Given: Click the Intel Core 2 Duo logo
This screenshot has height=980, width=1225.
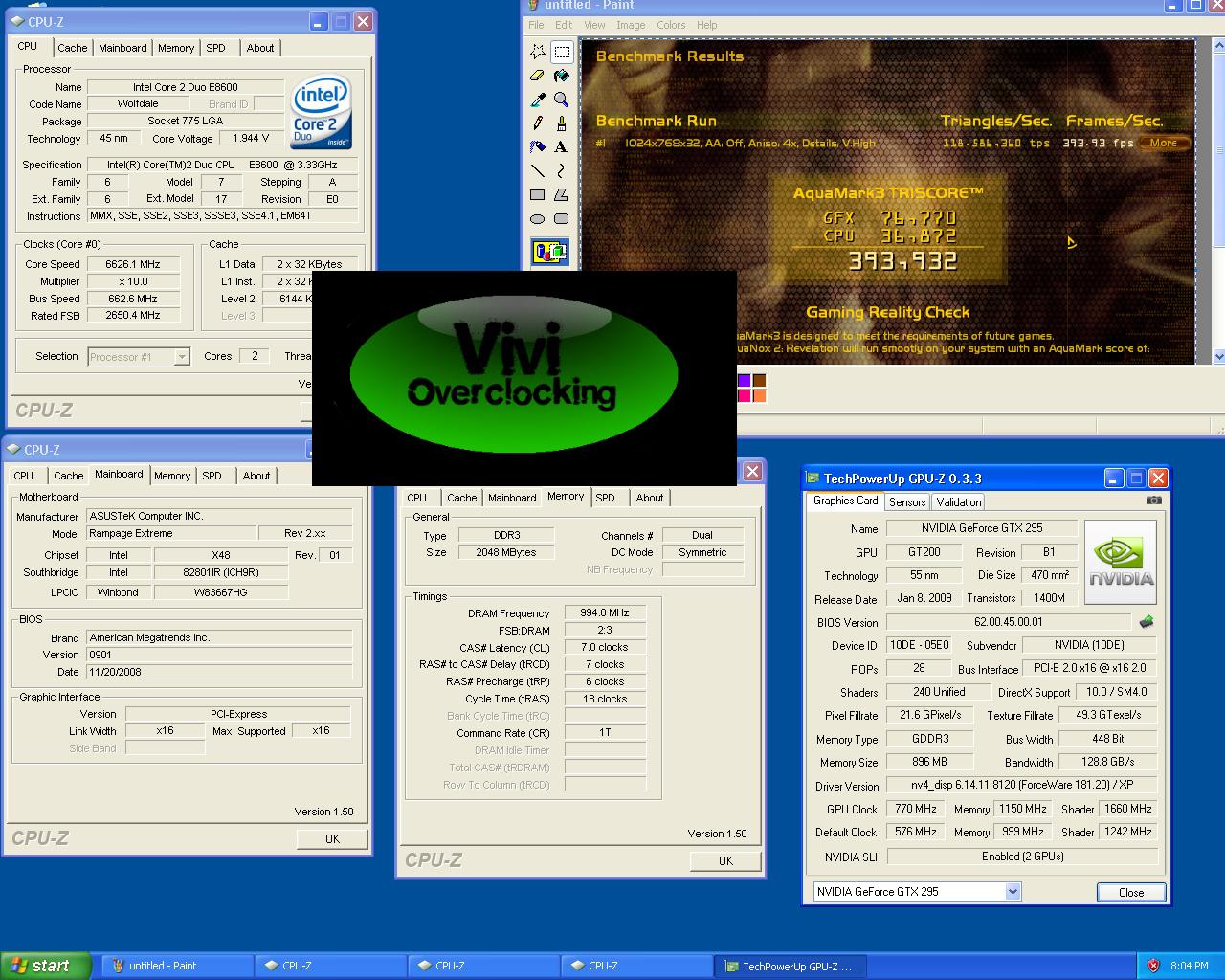Looking at the screenshot, I should (322, 111).
